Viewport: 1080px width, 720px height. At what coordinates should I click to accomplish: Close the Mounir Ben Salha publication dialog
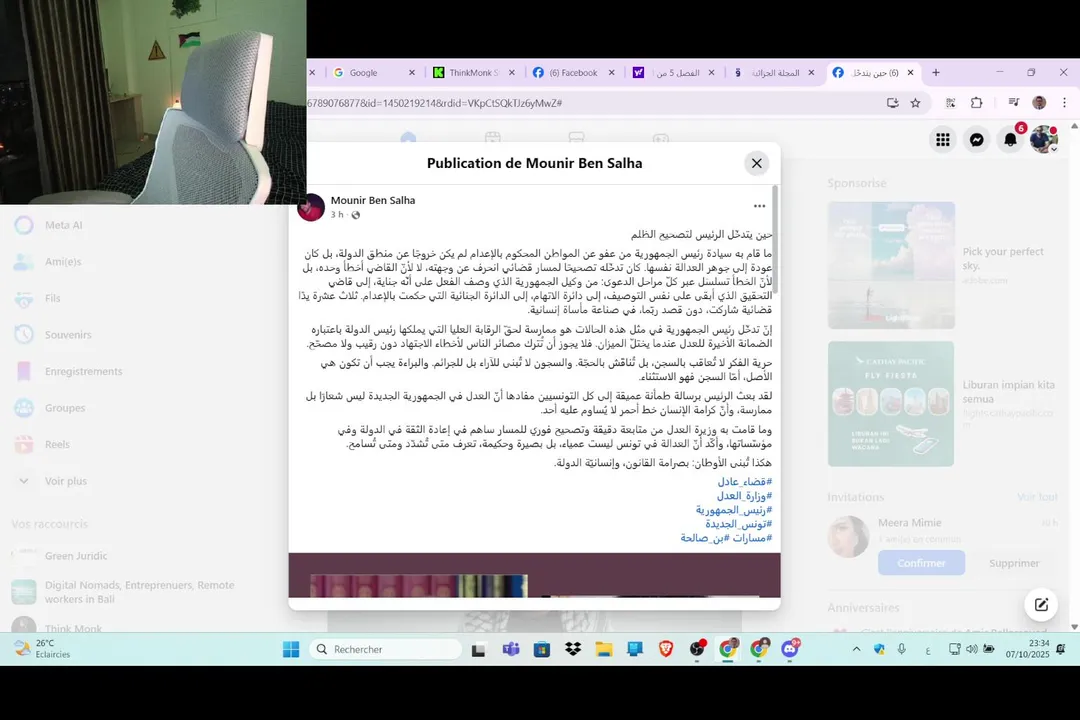(756, 163)
